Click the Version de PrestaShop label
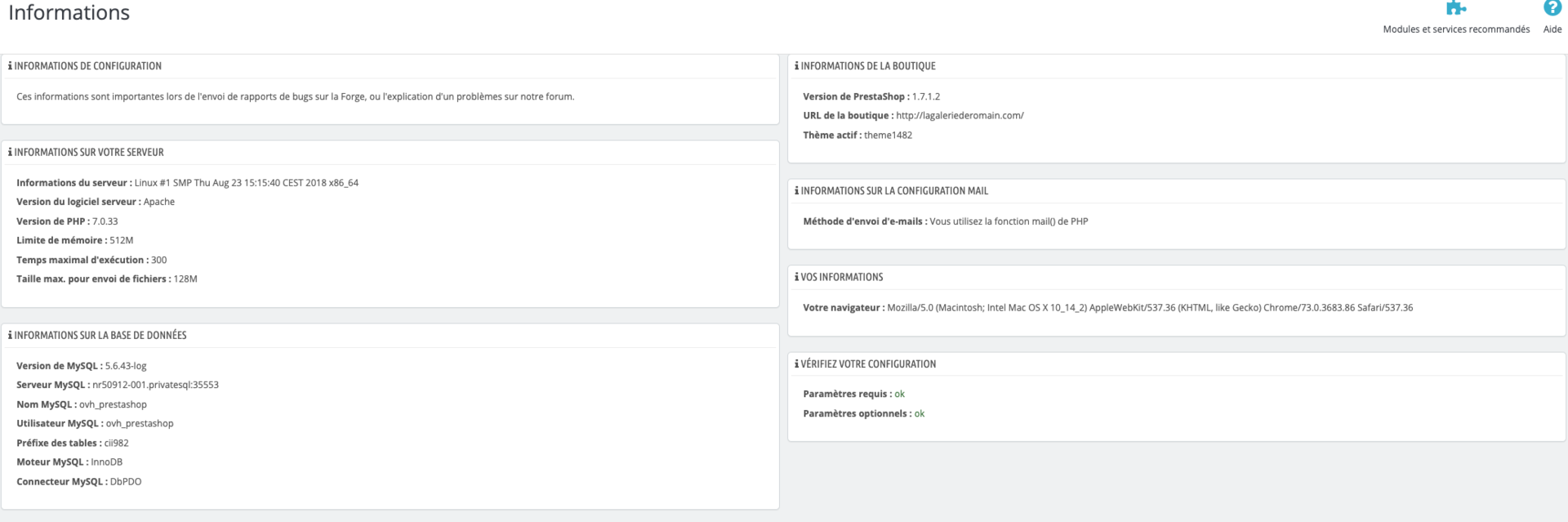This screenshot has height=522, width=1568. (856, 96)
